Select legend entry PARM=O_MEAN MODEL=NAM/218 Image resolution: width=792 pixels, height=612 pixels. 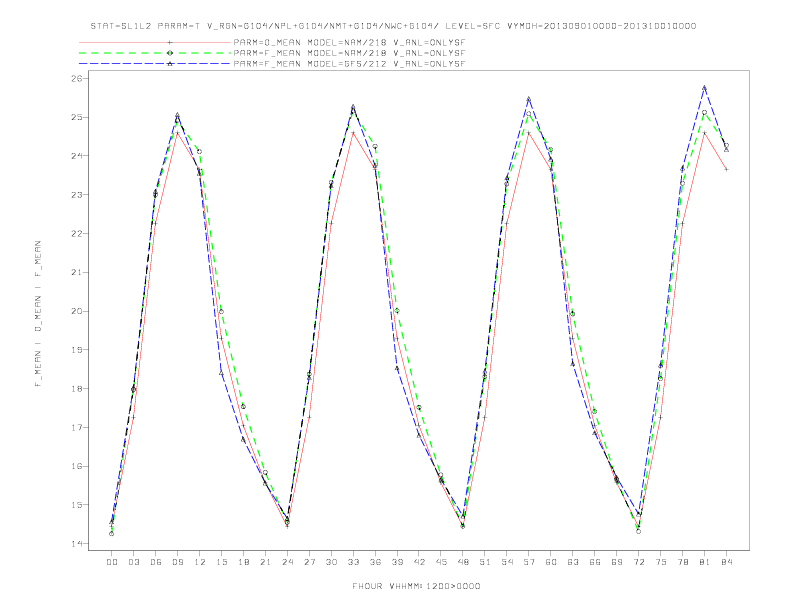click(x=349, y=42)
